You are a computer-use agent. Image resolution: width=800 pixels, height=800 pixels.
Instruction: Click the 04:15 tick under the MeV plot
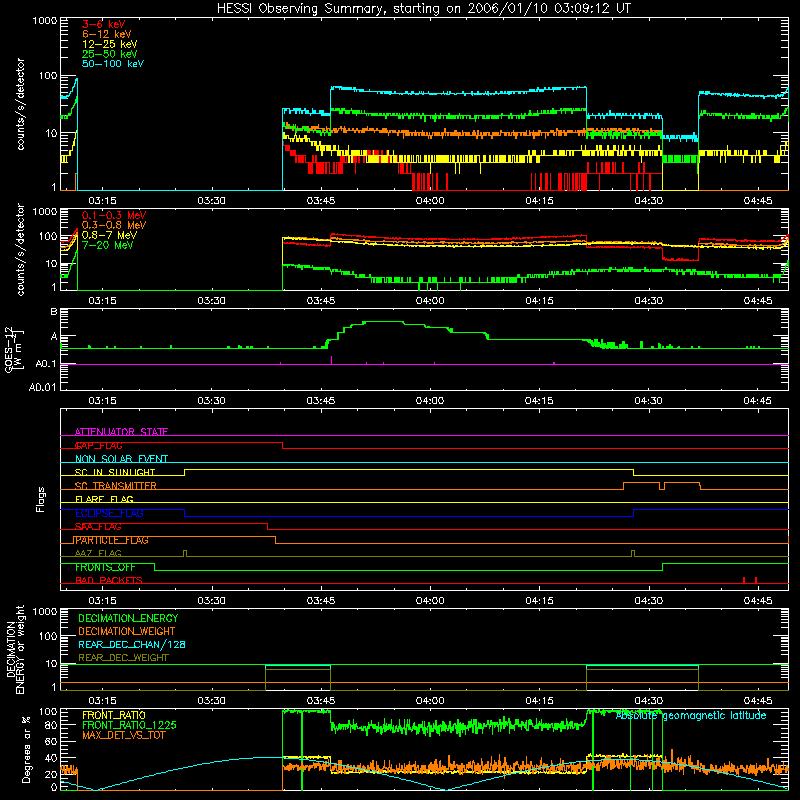point(539,301)
